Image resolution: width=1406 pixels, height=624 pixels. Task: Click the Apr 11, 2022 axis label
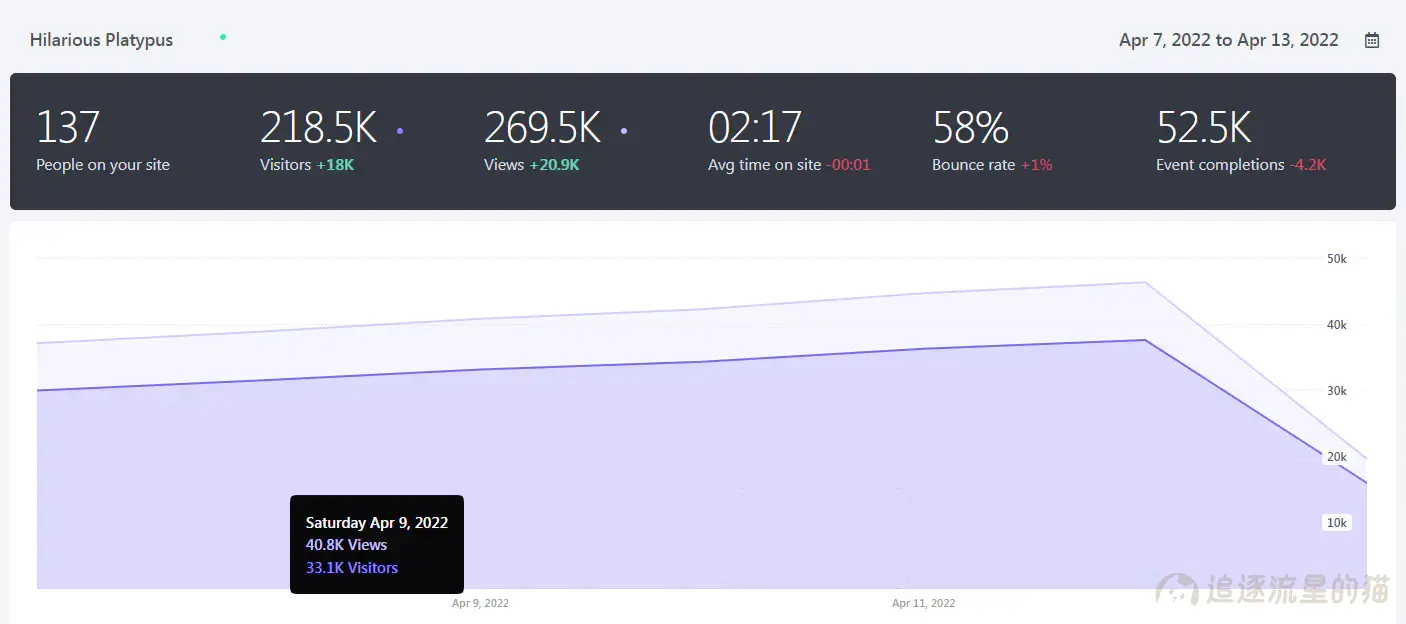[x=923, y=603]
